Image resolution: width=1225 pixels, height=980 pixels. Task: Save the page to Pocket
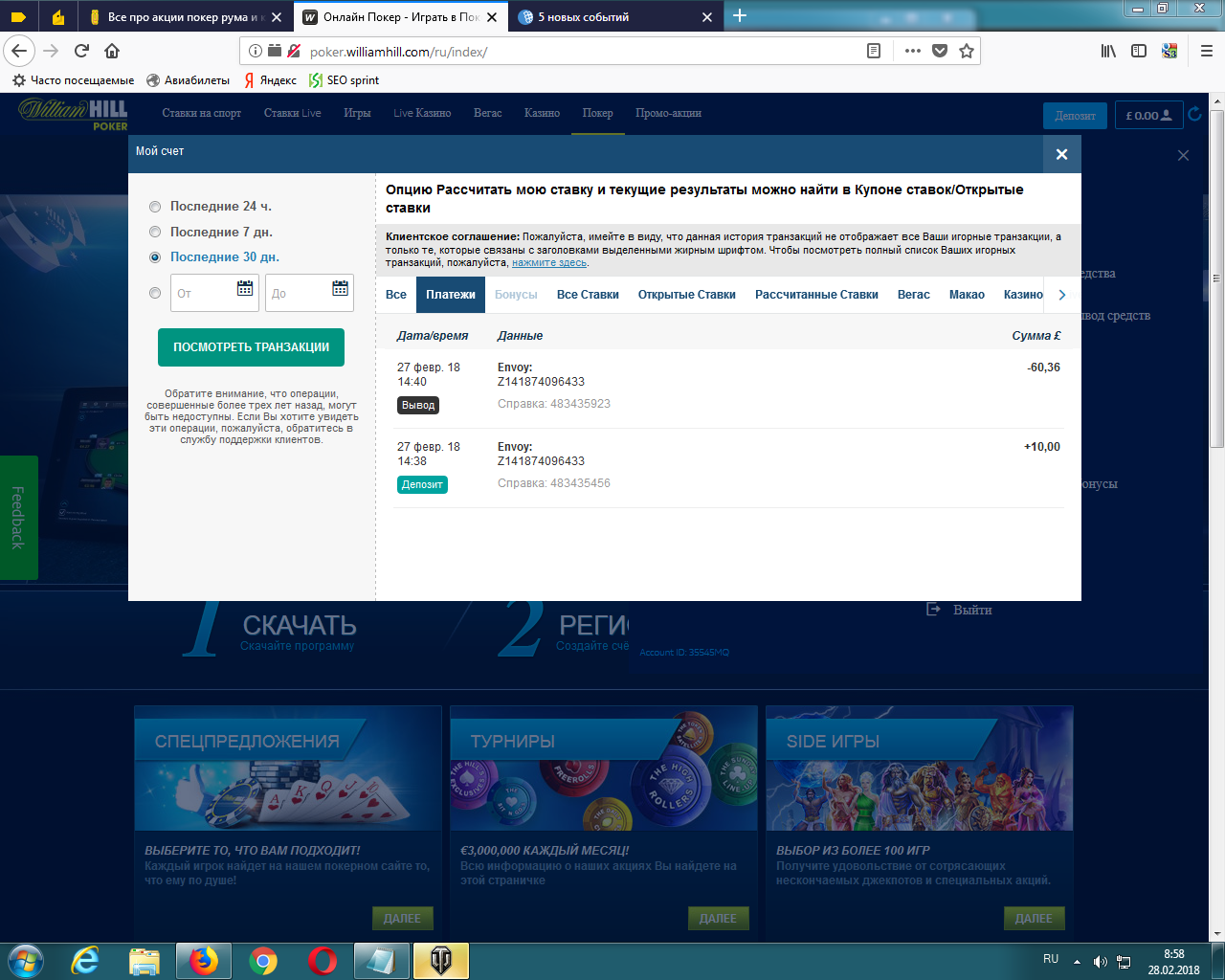[940, 51]
